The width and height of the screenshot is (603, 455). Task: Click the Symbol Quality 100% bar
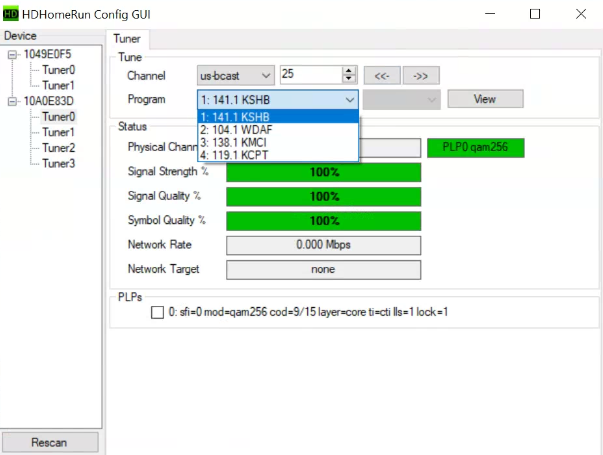tap(324, 221)
